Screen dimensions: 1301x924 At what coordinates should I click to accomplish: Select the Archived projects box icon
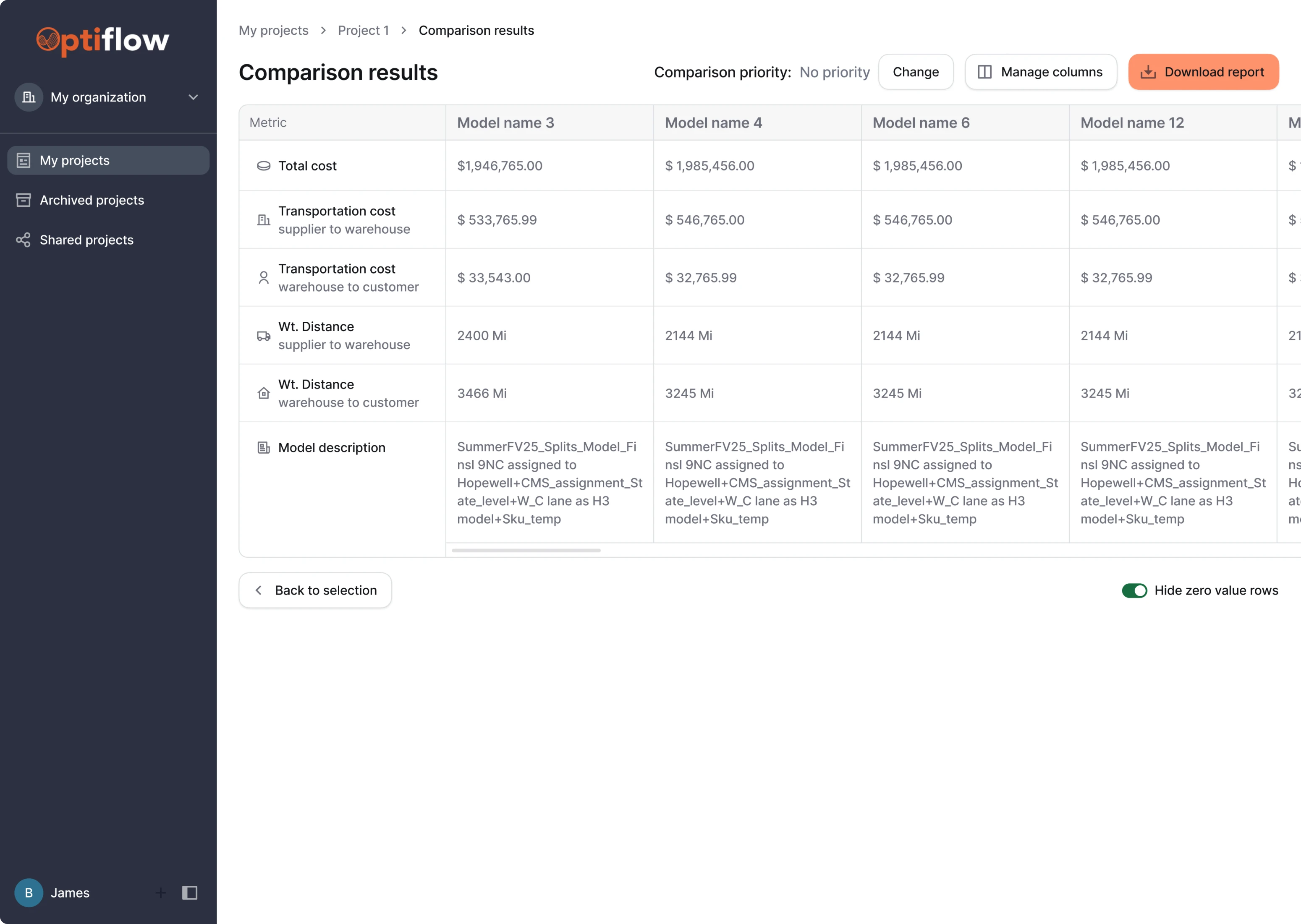point(23,200)
